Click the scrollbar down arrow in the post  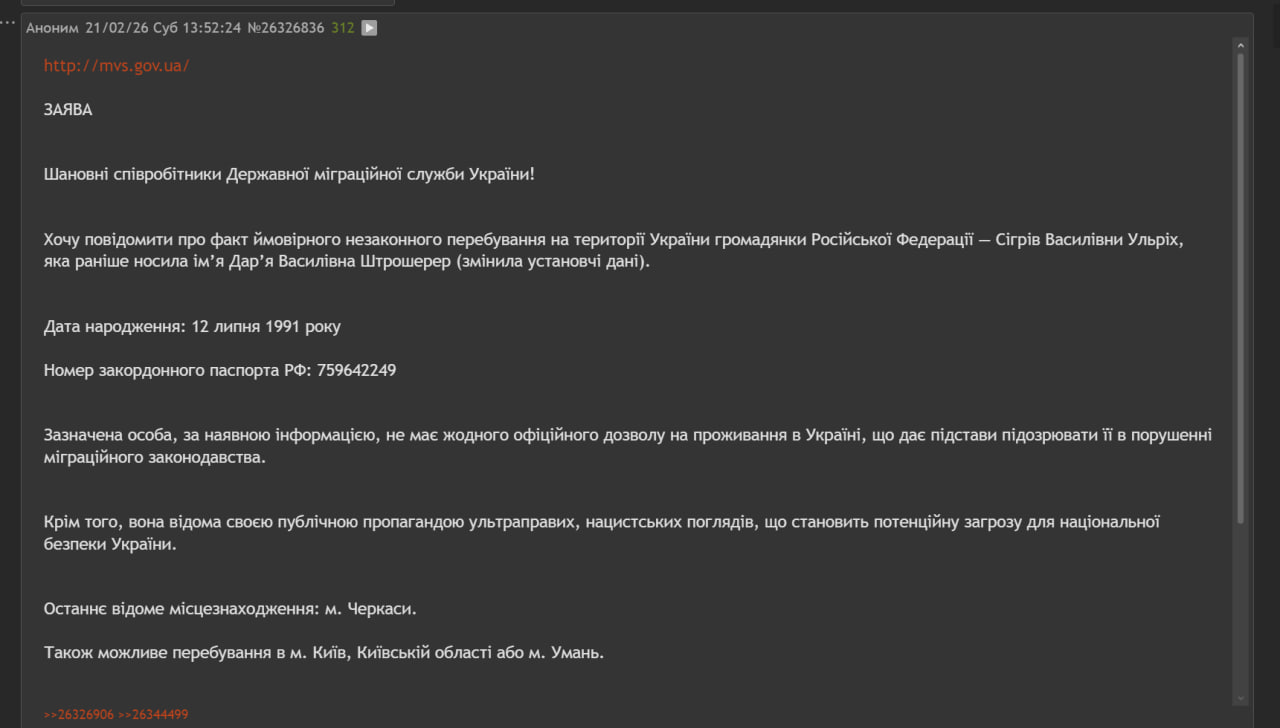tap(1241, 698)
